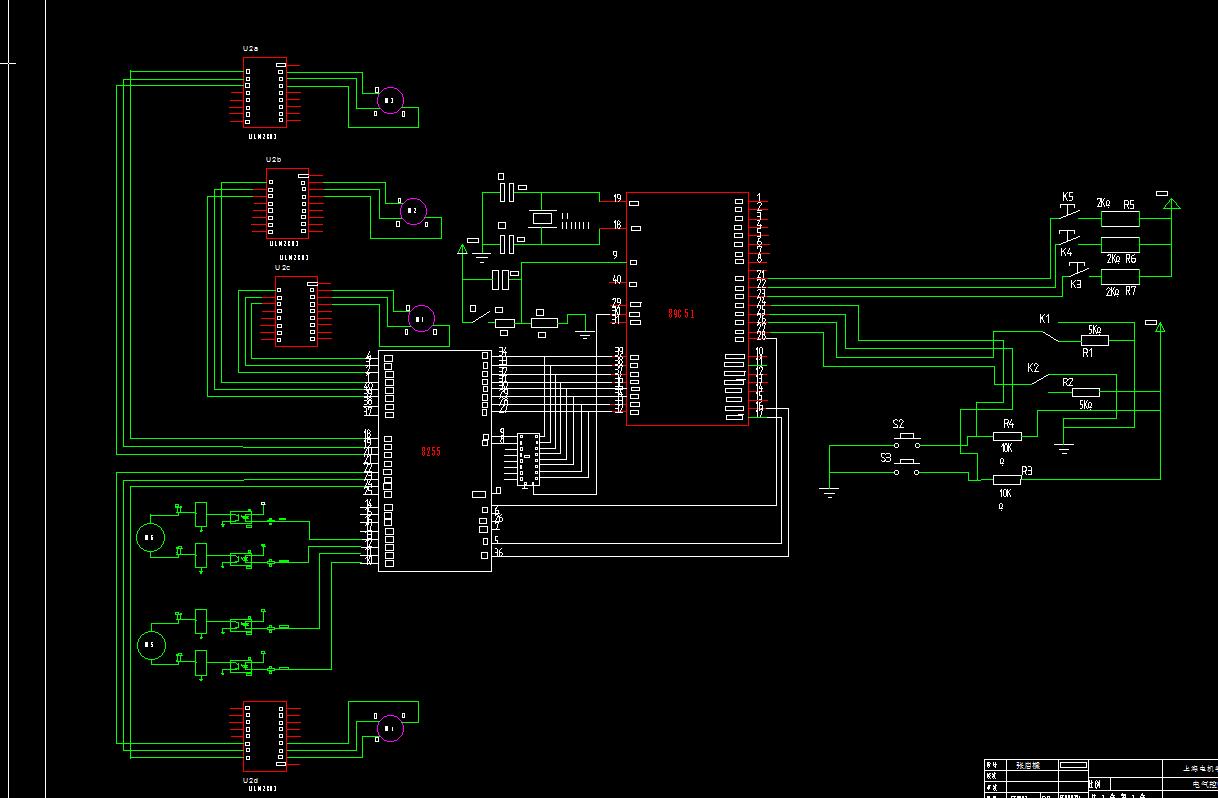1218x798 pixels.
Task: Select resistor R1 rectangle
Action: click(1095, 341)
